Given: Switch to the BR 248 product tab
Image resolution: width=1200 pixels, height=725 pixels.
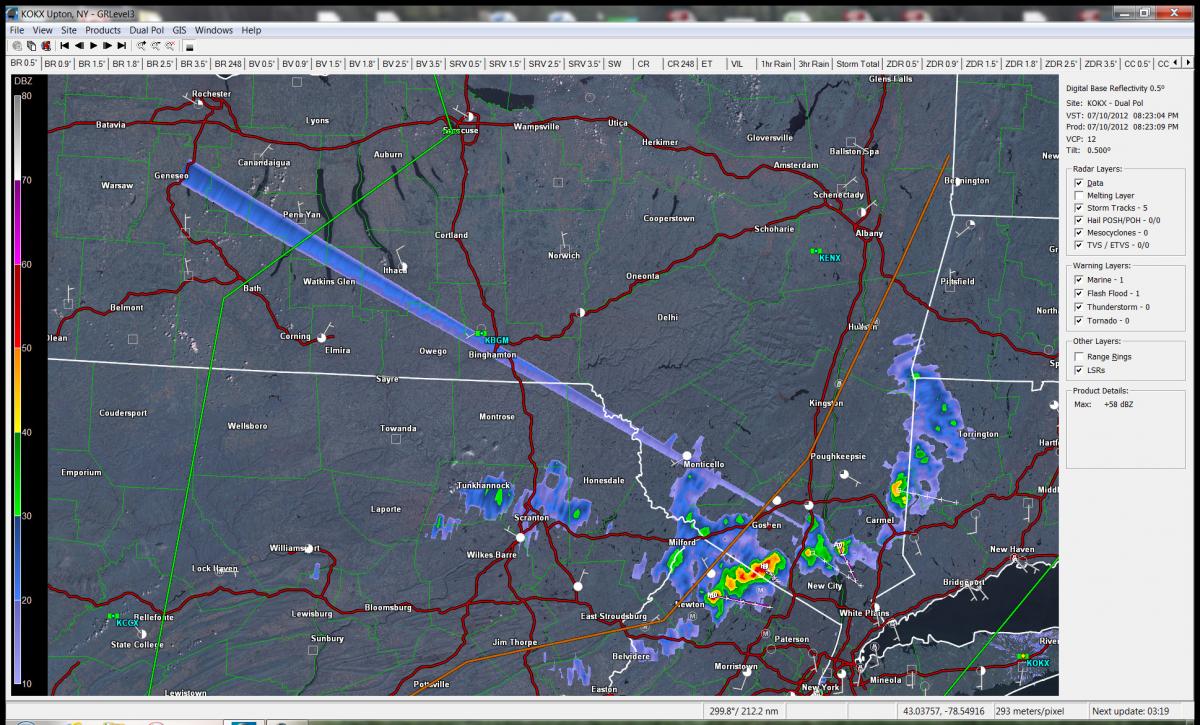Looking at the screenshot, I should click(228, 63).
